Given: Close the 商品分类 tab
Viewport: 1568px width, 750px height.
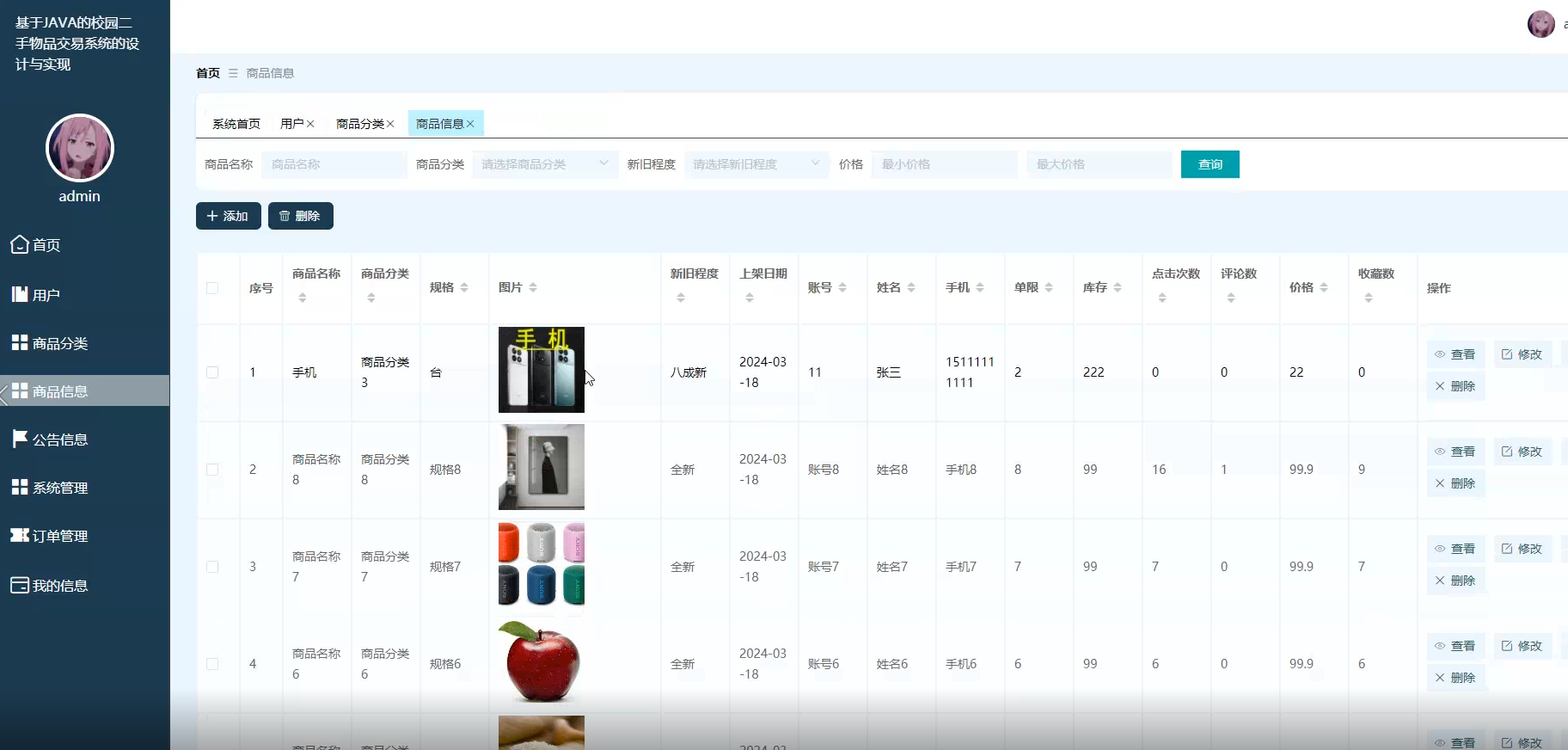Looking at the screenshot, I should point(390,124).
